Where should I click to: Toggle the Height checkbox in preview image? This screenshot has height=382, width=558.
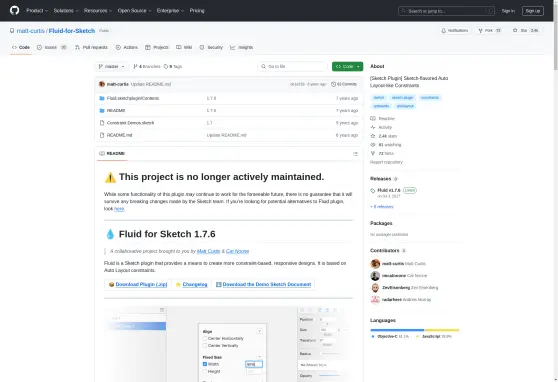point(205,371)
